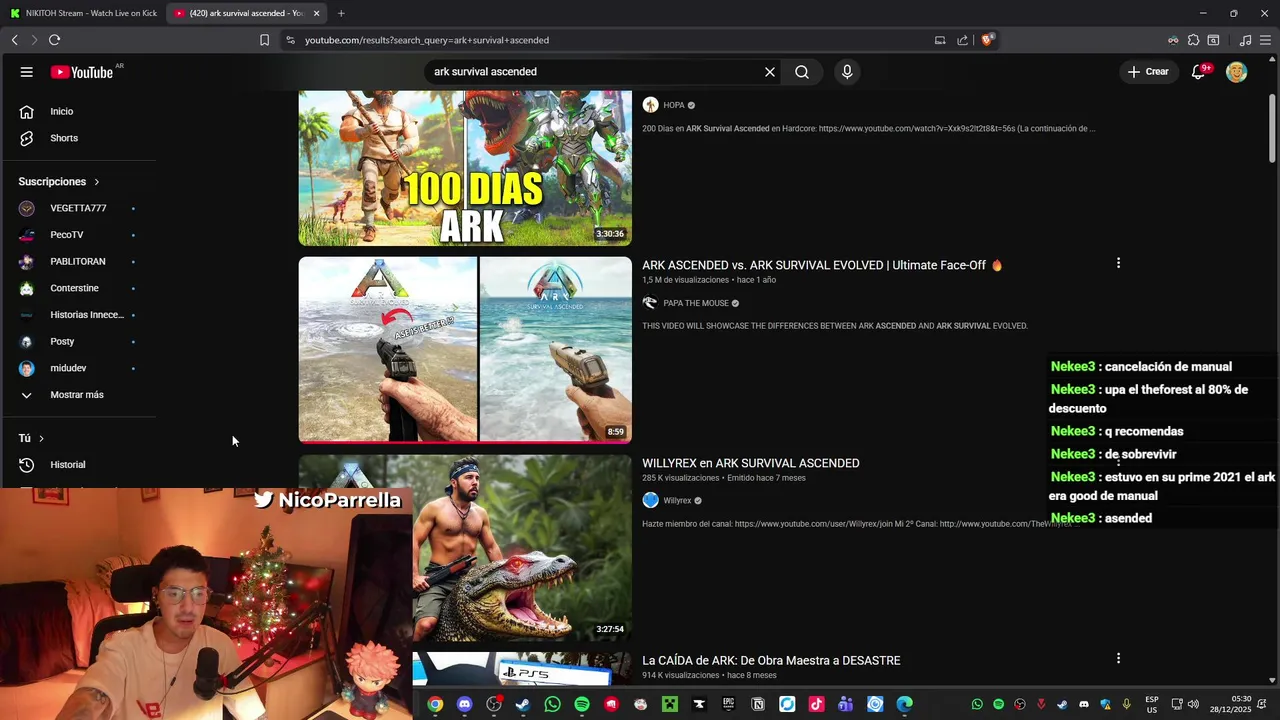The image size is (1280, 720).
Task: Expand Mostrar más subscriptions
Action: (x=77, y=395)
